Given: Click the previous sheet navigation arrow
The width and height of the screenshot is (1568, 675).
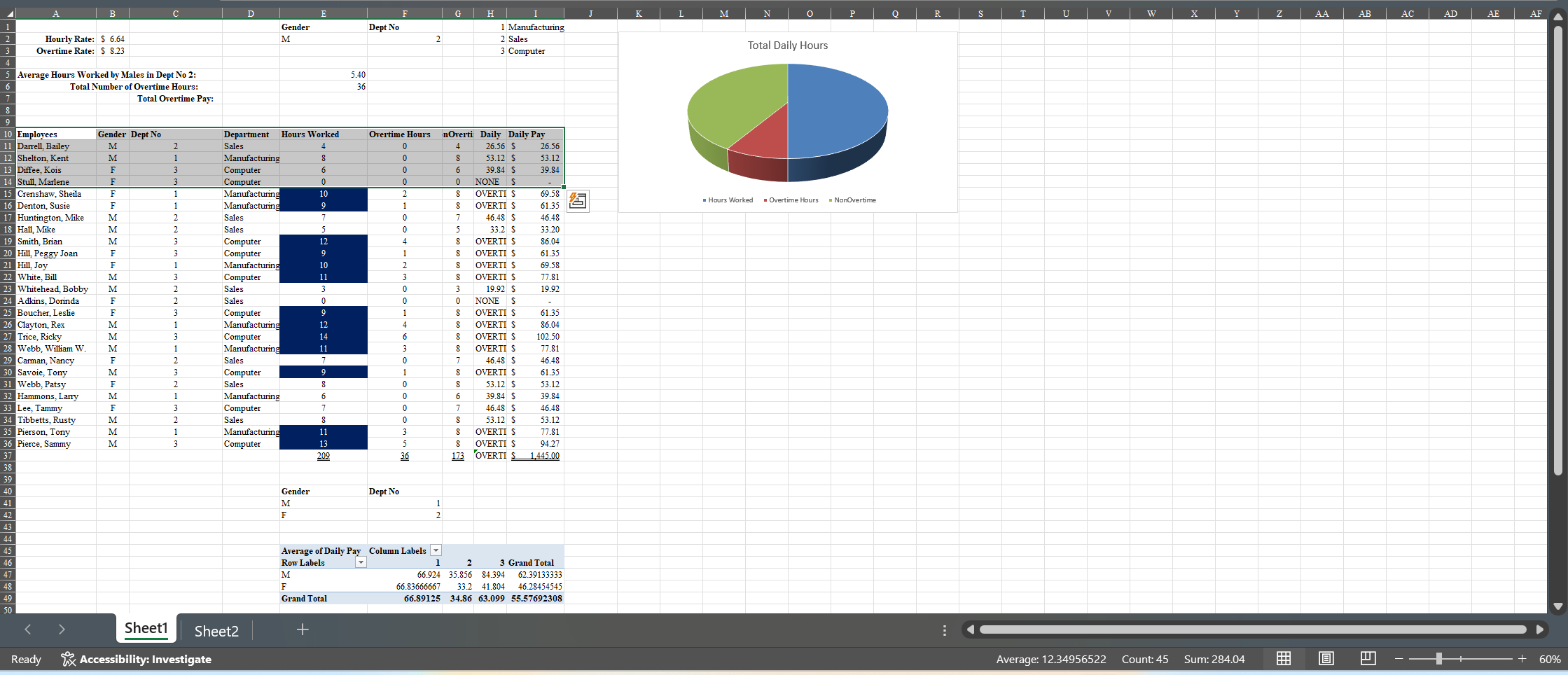Looking at the screenshot, I should pos(28,629).
